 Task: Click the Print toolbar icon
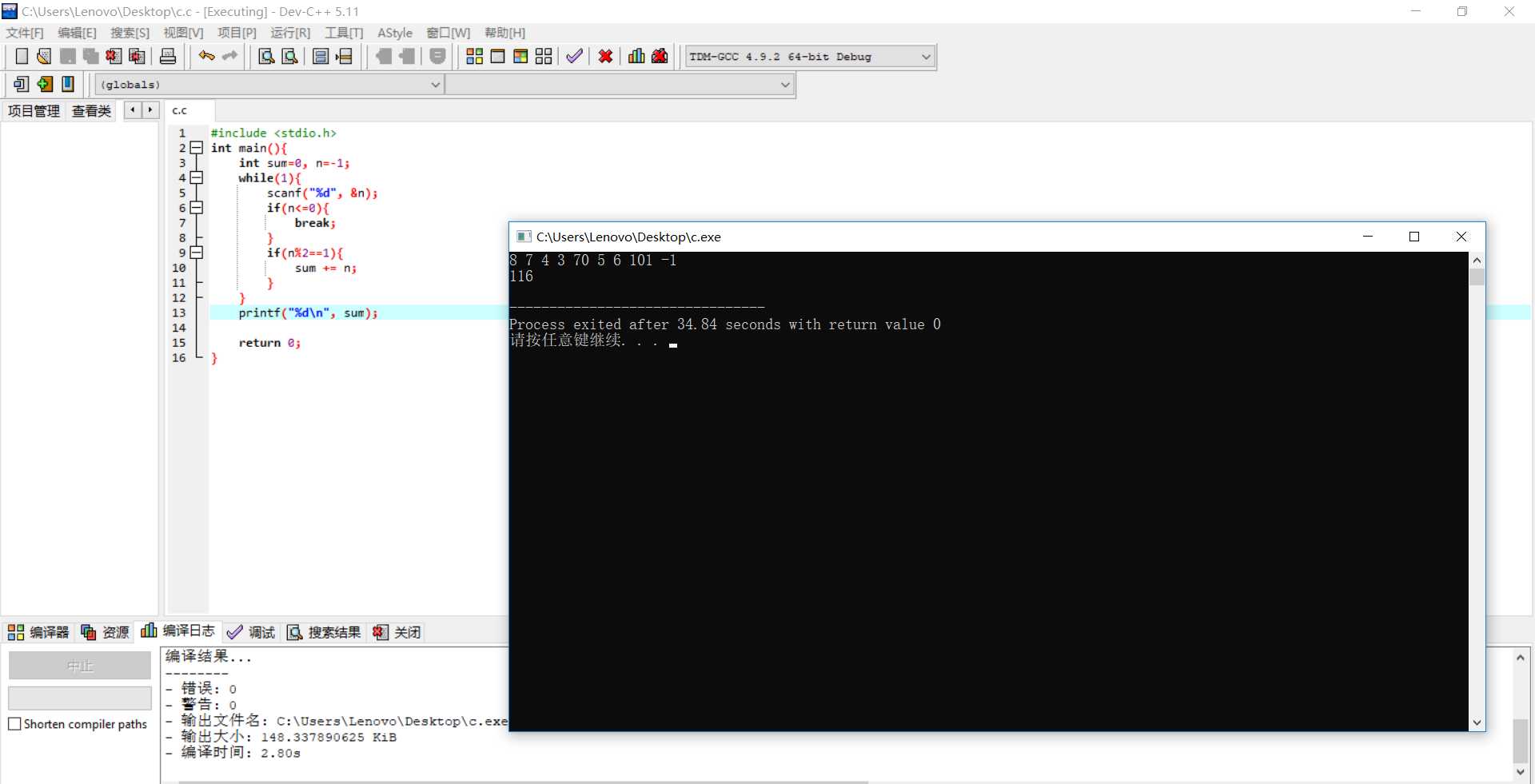pyautogui.click(x=168, y=56)
